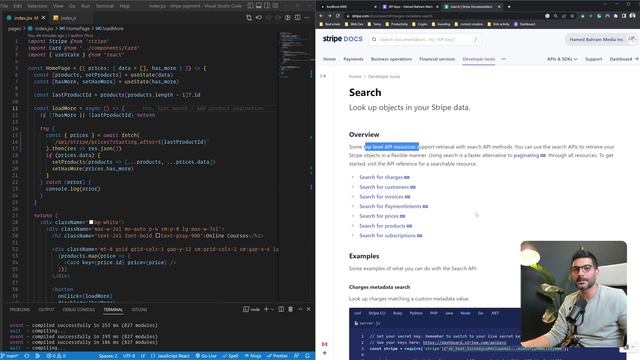Open the Web Dev bookmark folder
Viewport: 640px width, 360px height.
click(x=354, y=24)
